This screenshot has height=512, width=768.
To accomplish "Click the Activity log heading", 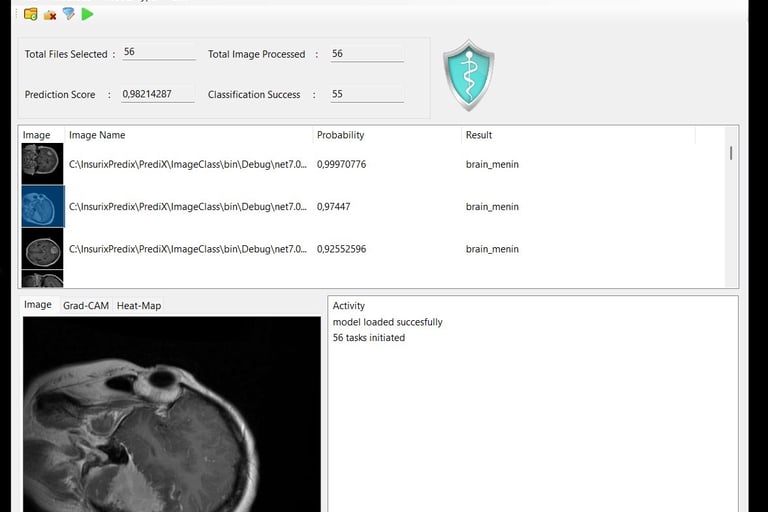I will (x=349, y=306).
